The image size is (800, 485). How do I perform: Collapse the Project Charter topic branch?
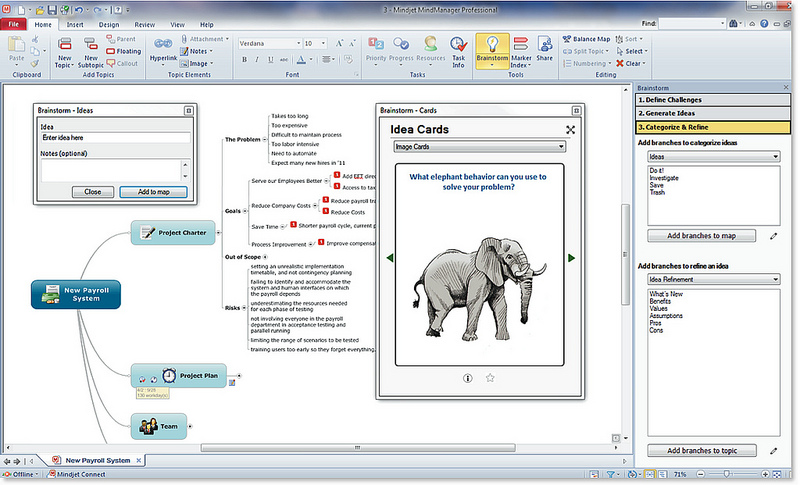click(218, 233)
